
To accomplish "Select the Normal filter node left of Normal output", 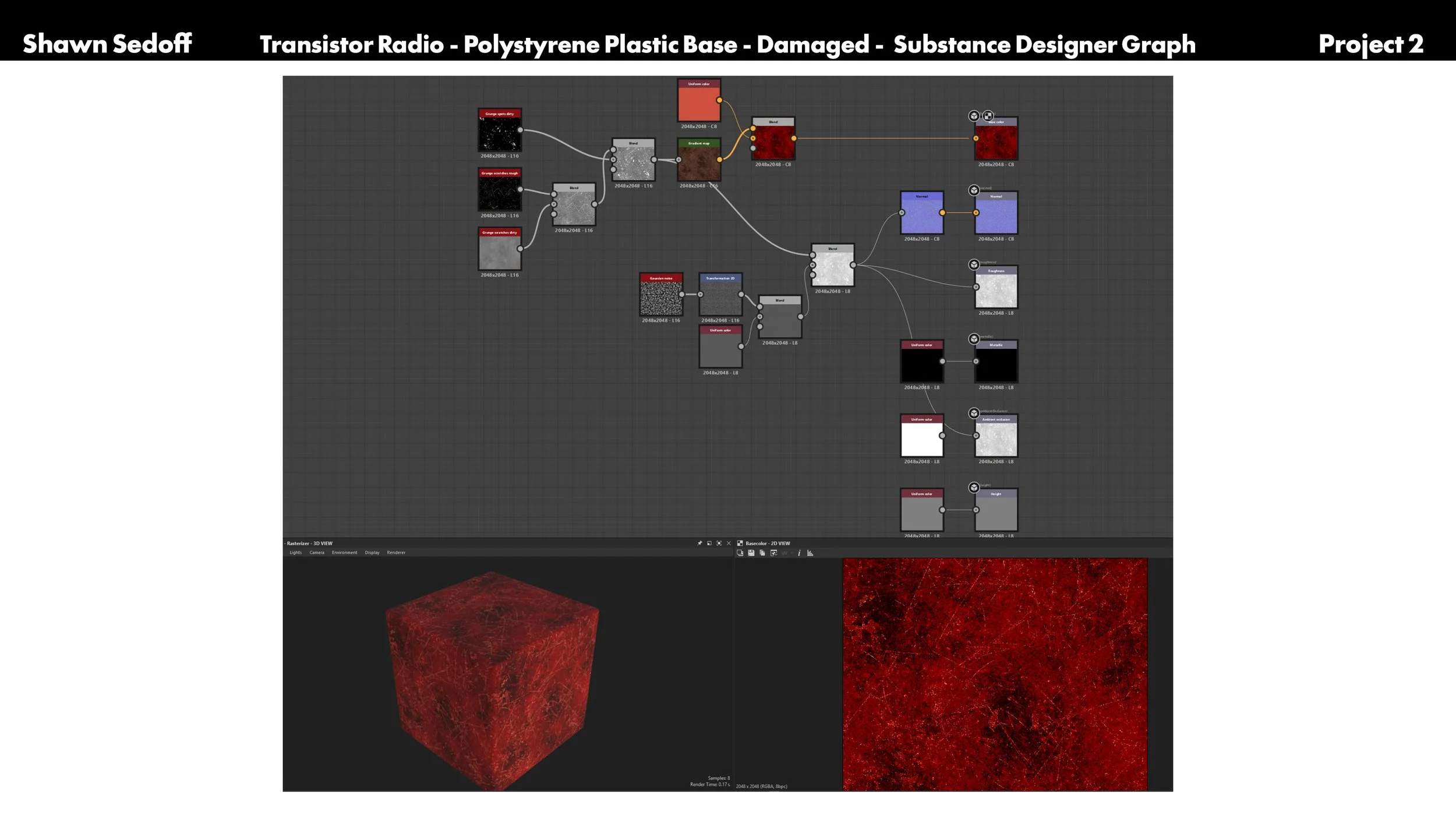I will (x=922, y=213).
